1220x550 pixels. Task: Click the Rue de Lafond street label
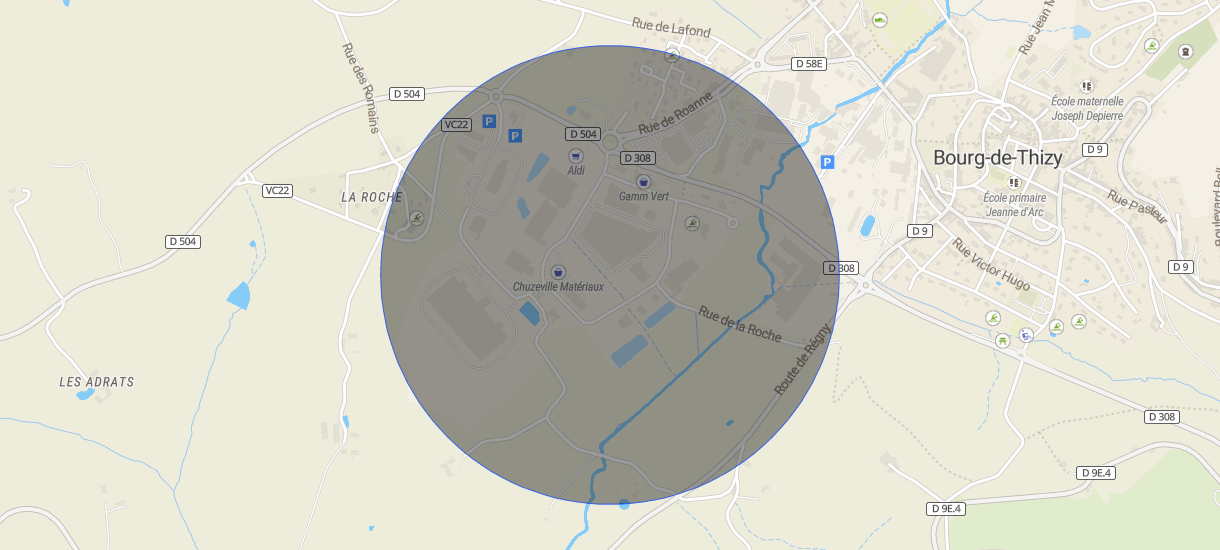(x=671, y=28)
